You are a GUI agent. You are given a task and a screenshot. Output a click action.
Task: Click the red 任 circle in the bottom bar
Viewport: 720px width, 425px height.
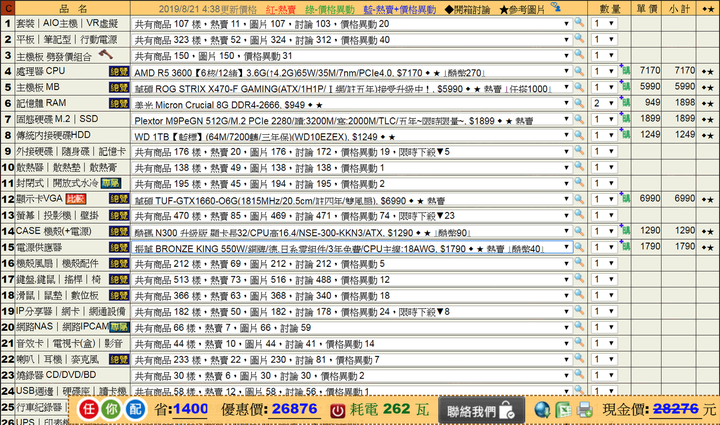(88, 409)
